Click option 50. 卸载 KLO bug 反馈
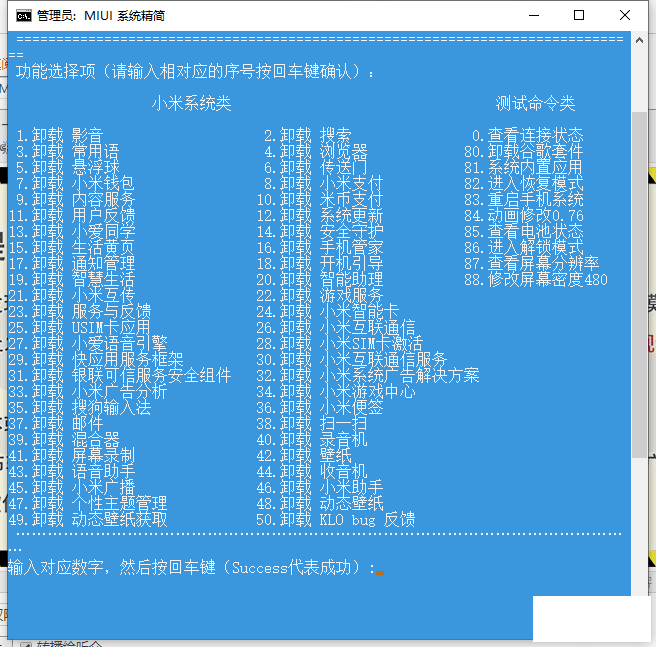Viewport: 656px width, 647px height. (336, 519)
